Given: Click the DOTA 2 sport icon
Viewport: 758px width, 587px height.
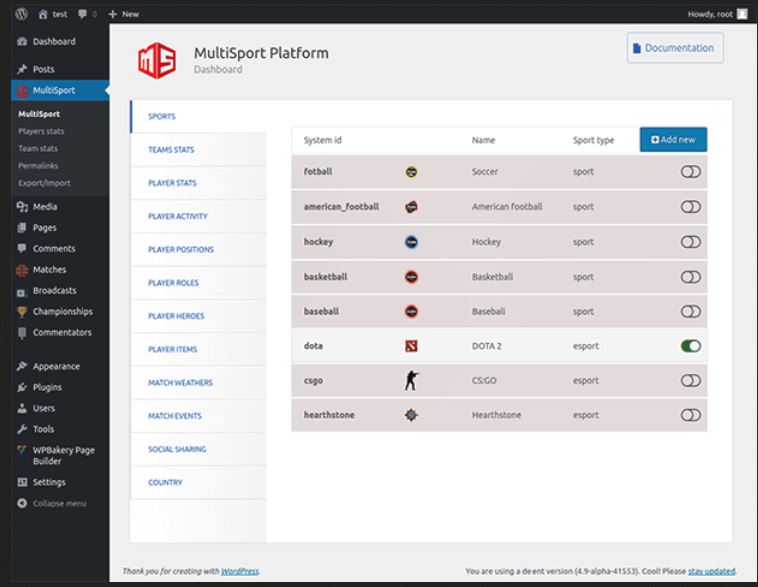Looking at the screenshot, I should click(x=411, y=346).
